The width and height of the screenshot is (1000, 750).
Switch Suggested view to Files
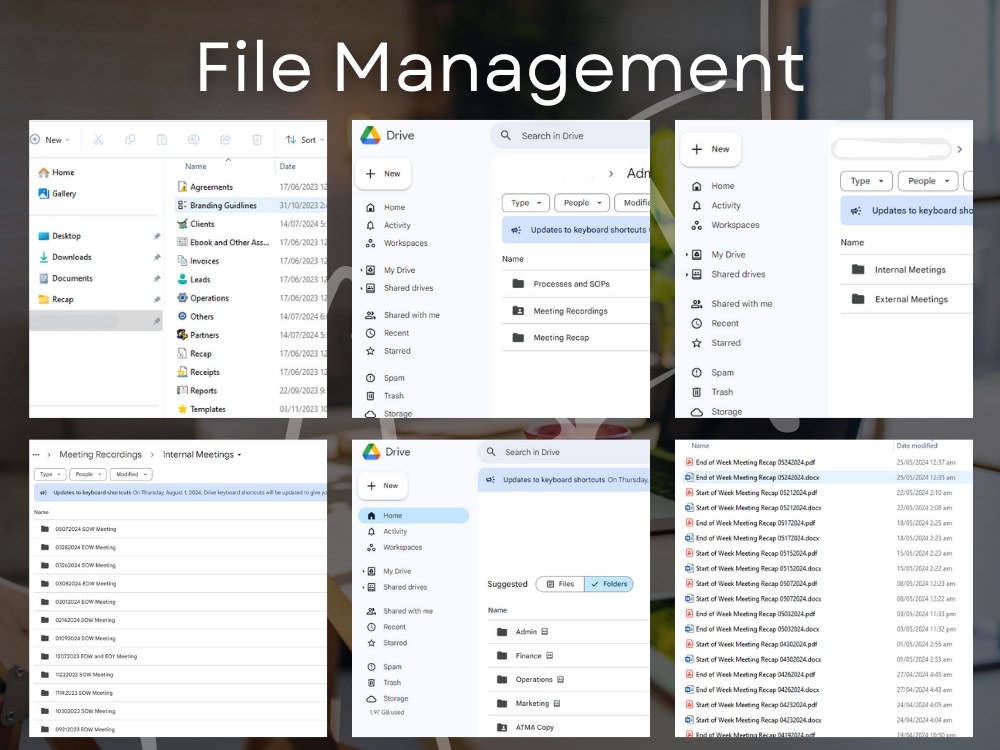[560, 584]
